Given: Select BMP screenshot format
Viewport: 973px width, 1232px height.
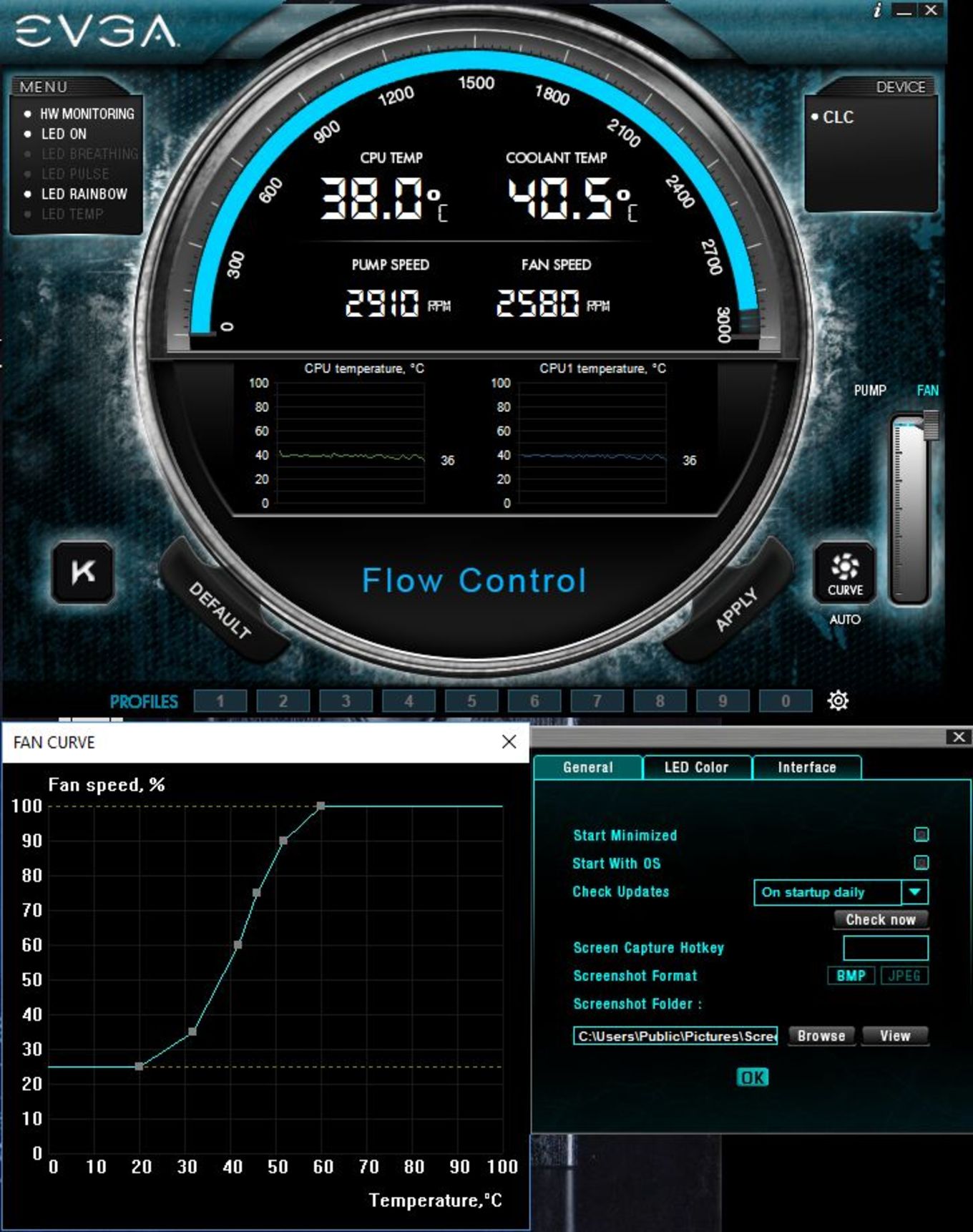Looking at the screenshot, I should tap(851, 976).
